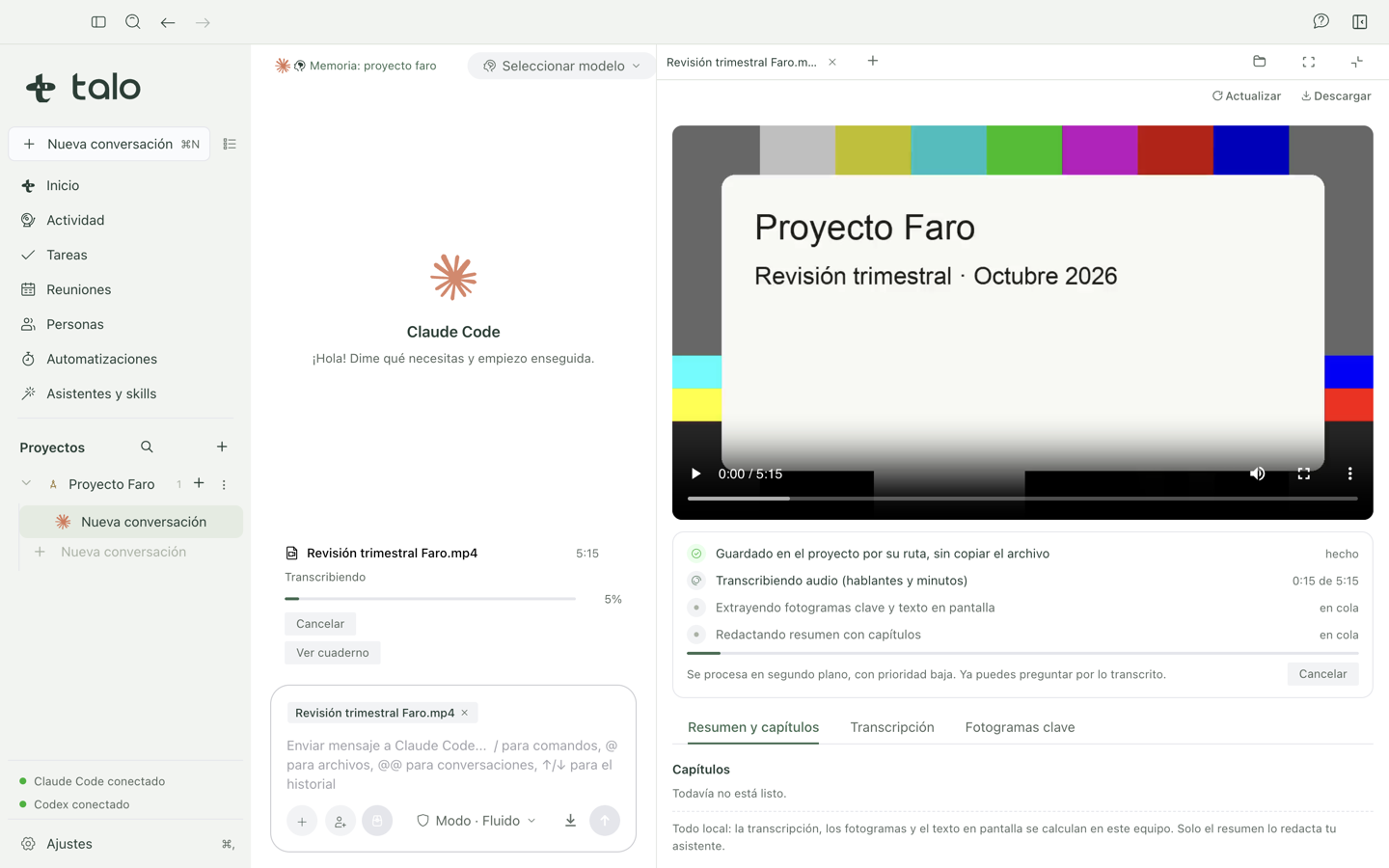
Task: Open the conversation list icon beside Nueva conversación
Action: (x=230, y=144)
